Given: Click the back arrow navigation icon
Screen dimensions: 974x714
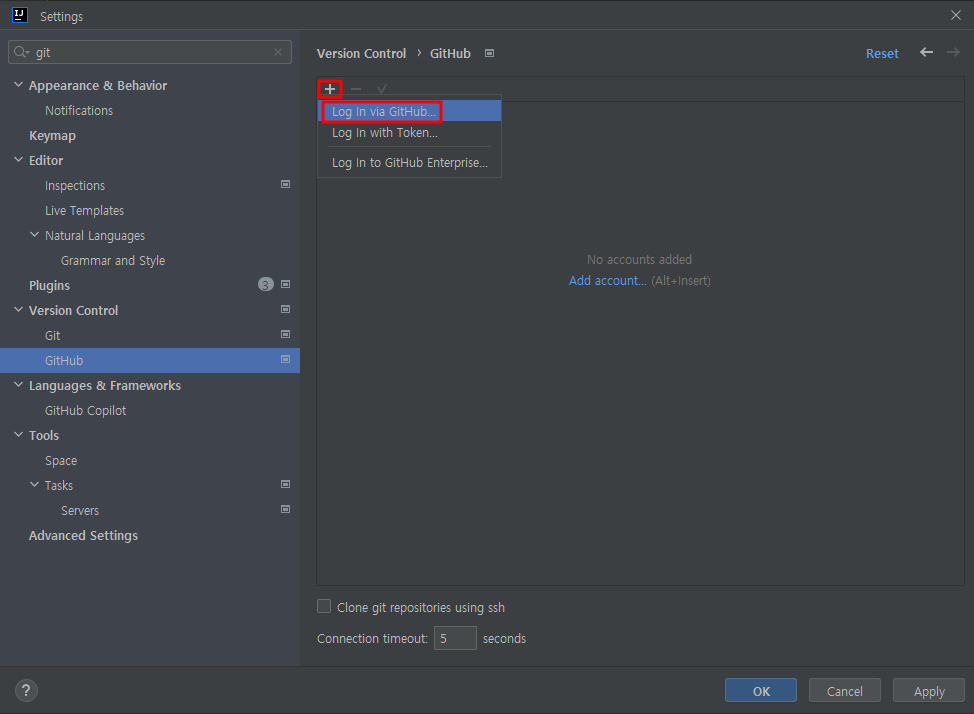Looking at the screenshot, I should click(x=926, y=53).
